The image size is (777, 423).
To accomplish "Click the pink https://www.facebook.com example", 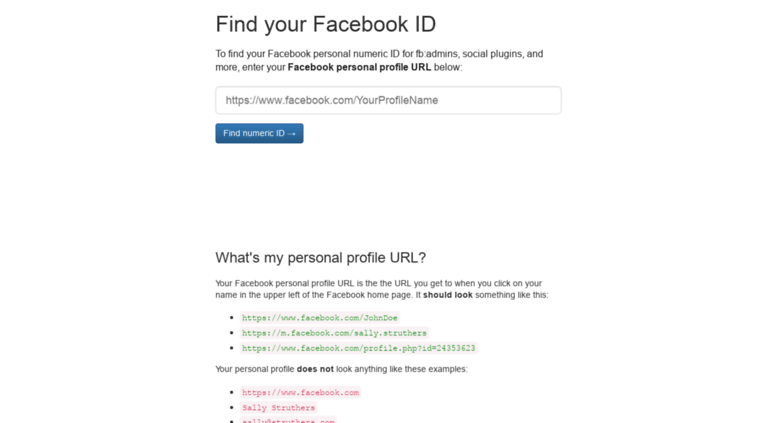I will coord(300,393).
